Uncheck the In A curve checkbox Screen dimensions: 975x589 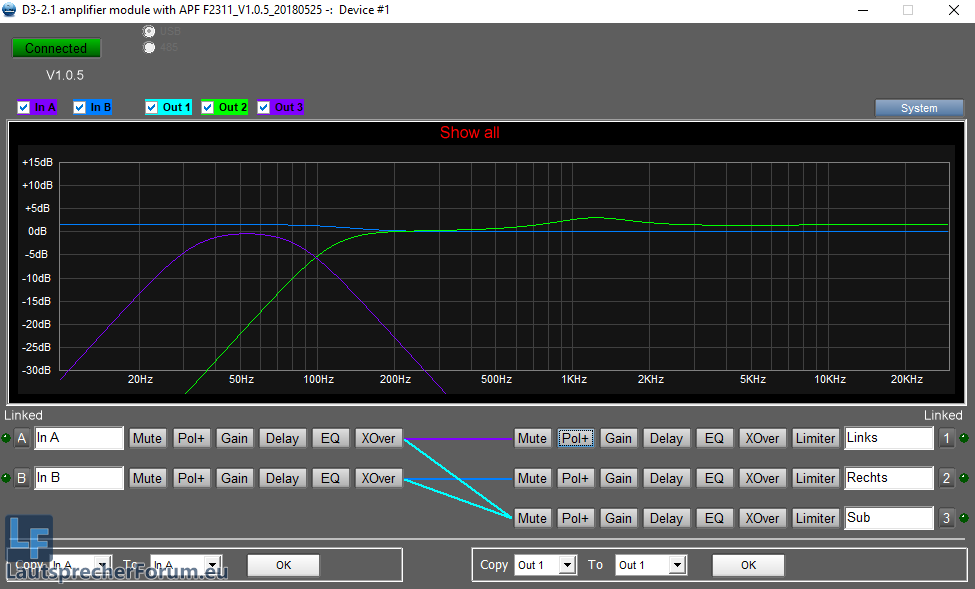(24, 107)
